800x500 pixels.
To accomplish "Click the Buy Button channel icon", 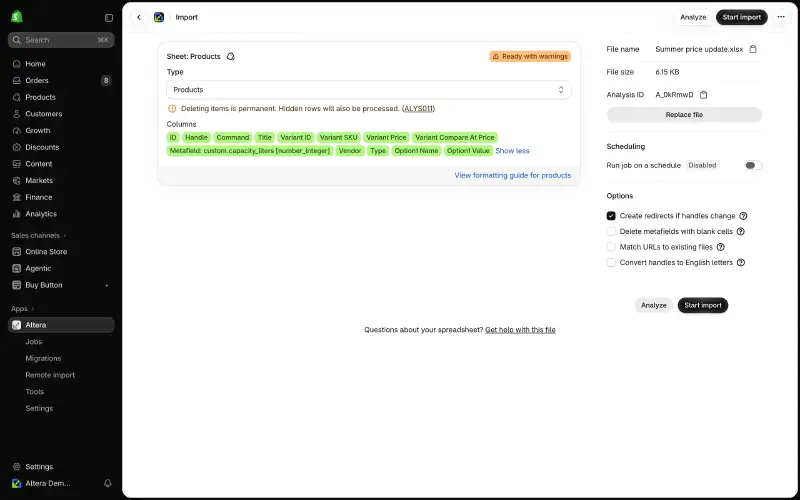I will pyautogui.click(x=17, y=285).
